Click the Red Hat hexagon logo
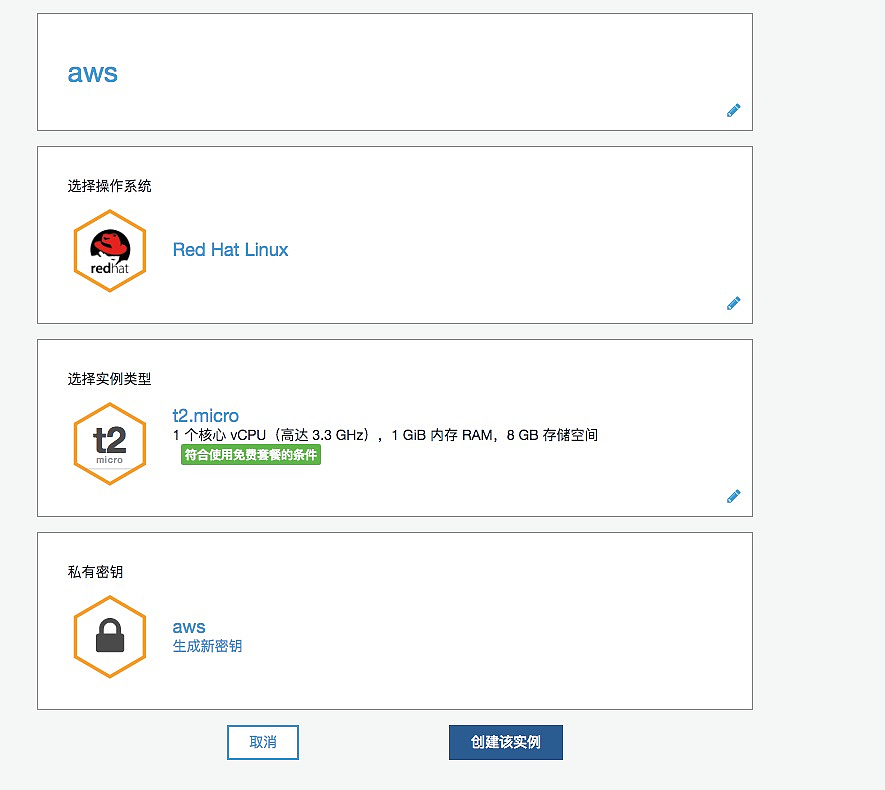 pyautogui.click(x=110, y=251)
